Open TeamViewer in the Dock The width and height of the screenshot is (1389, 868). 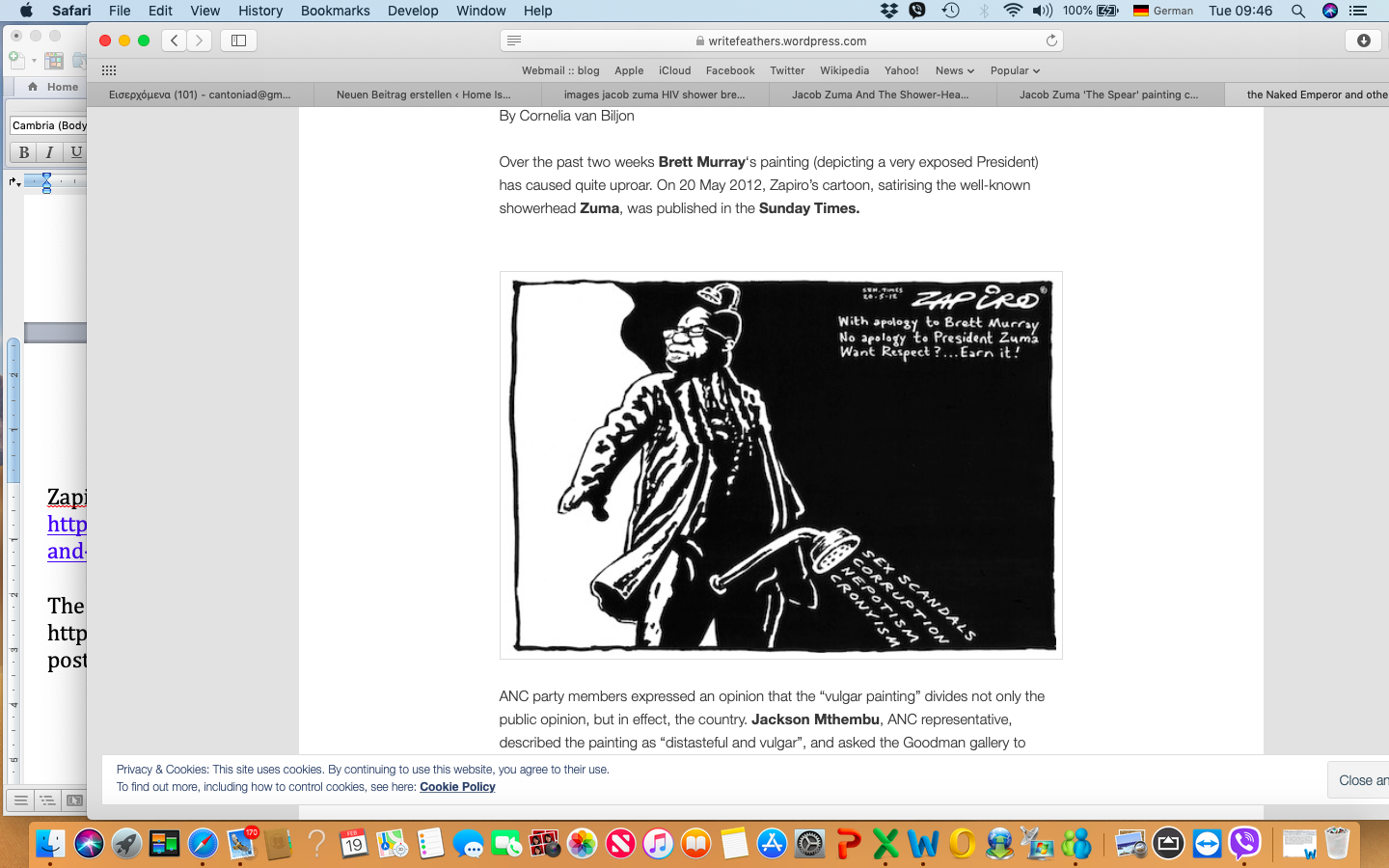point(1207,844)
